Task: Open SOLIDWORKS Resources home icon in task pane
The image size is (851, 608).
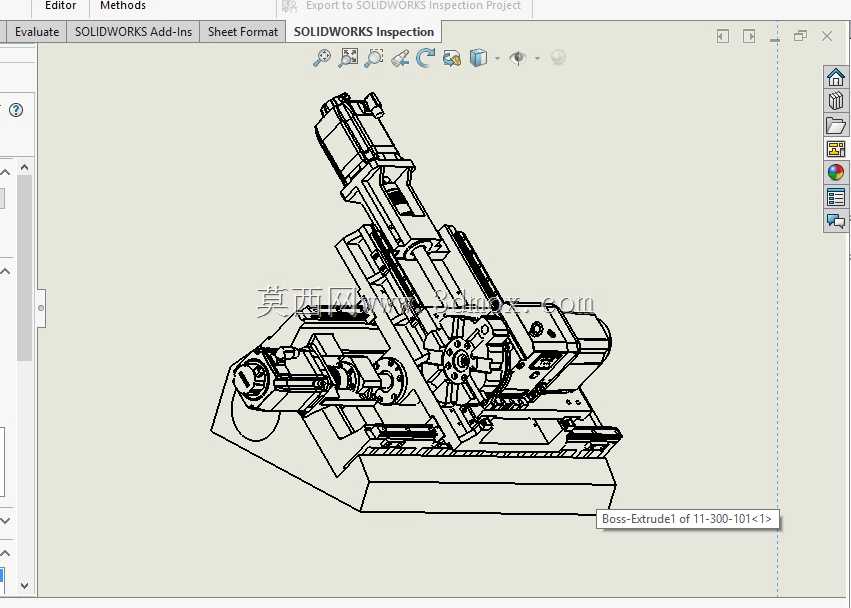Action: pos(836,77)
